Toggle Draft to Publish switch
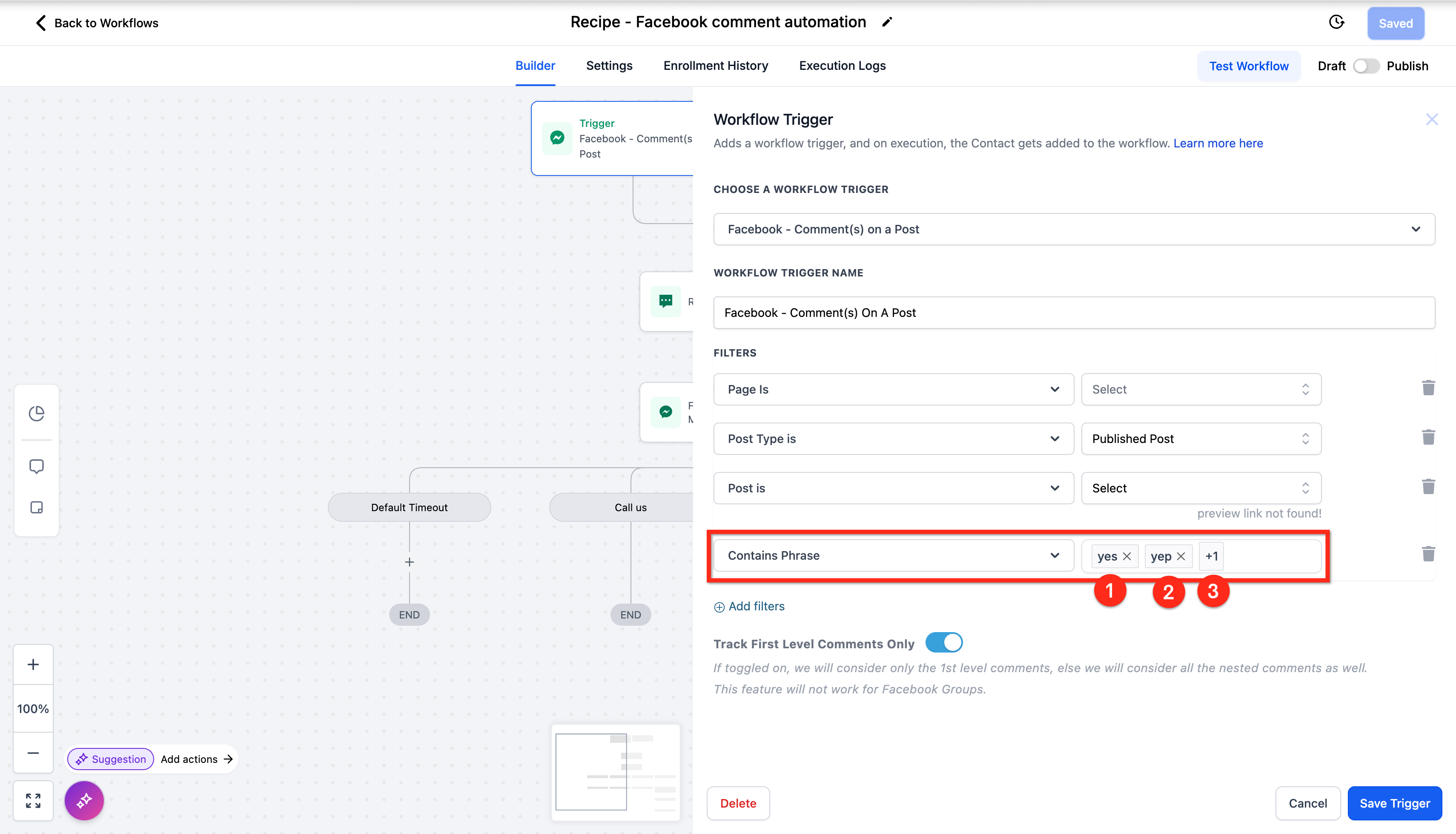Image resolution: width=1456 pixels, height=834 pixels. tap(1366, 66)
